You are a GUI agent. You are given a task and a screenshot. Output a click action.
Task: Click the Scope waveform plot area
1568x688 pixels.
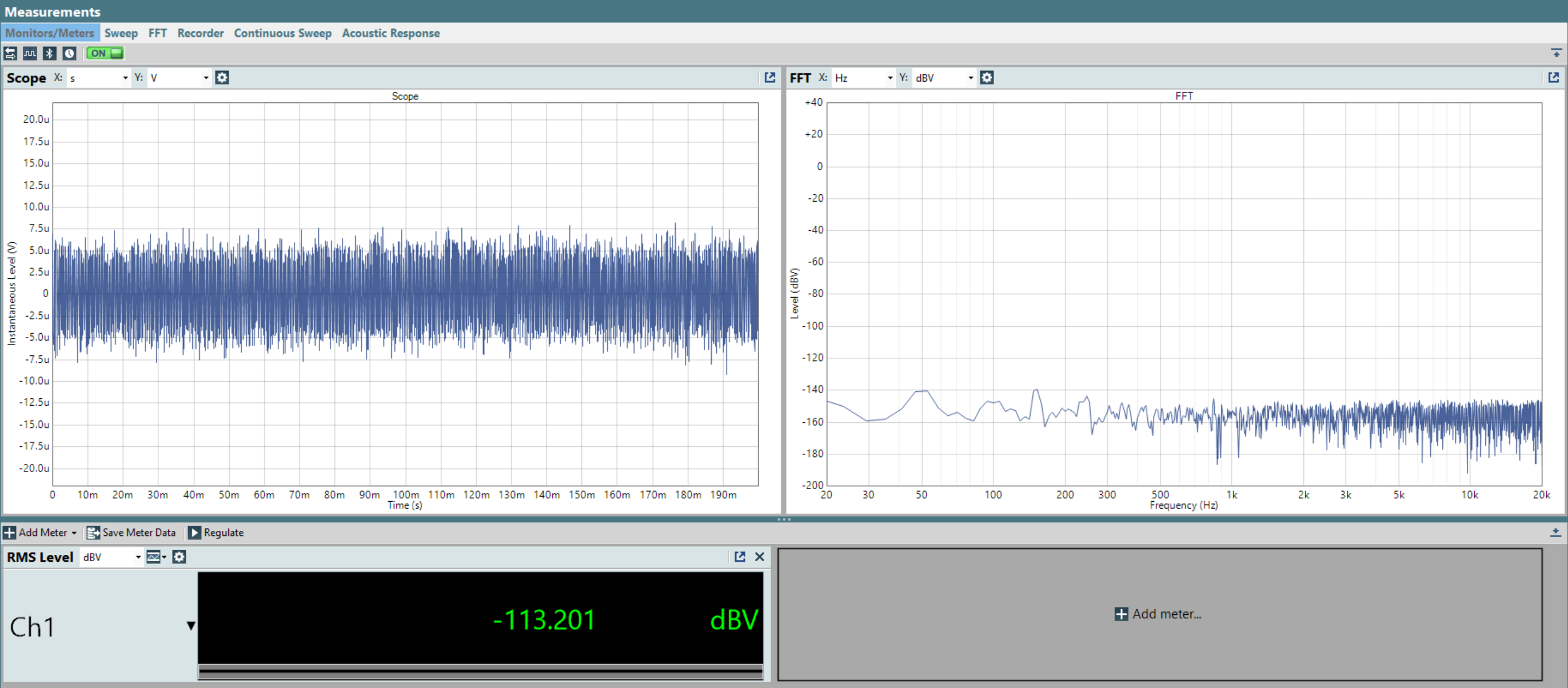(405, 294)
